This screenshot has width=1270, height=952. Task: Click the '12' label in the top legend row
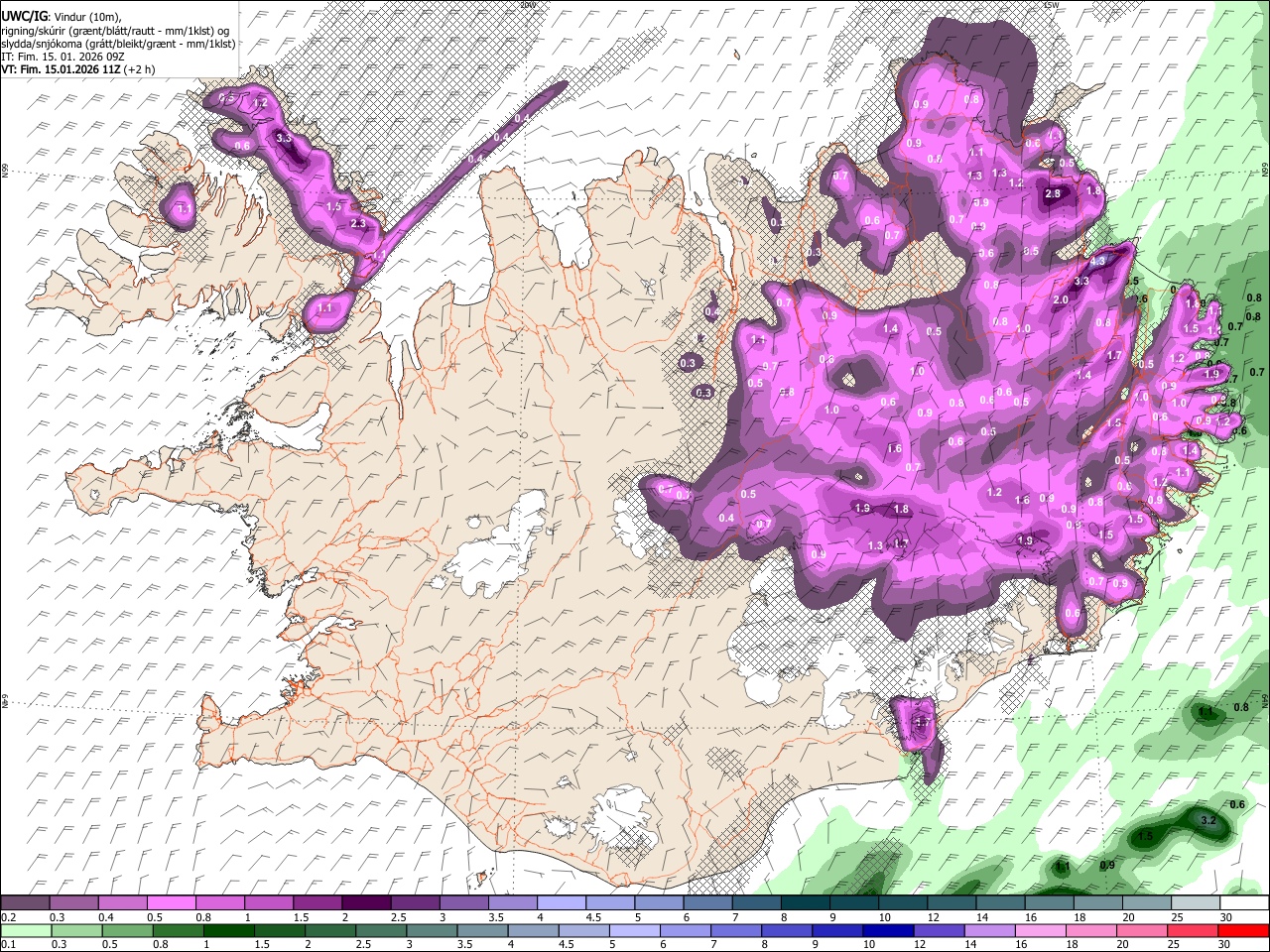pyautogui.click(x=933, y=917)
